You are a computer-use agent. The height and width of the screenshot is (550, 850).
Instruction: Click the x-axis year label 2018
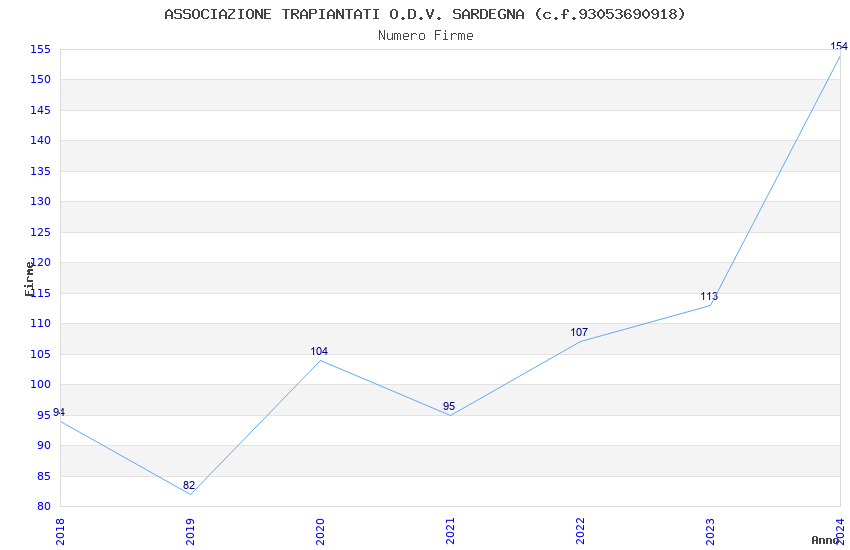pos(60,532)
